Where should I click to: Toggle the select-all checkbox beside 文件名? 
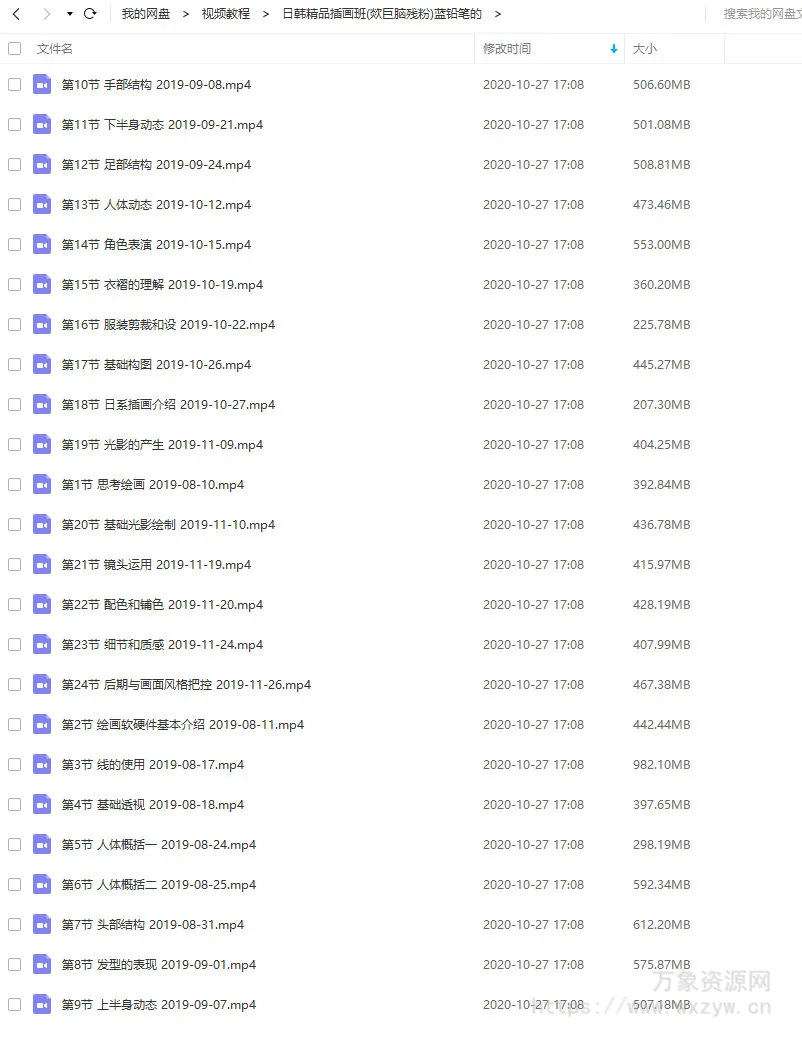15,48
